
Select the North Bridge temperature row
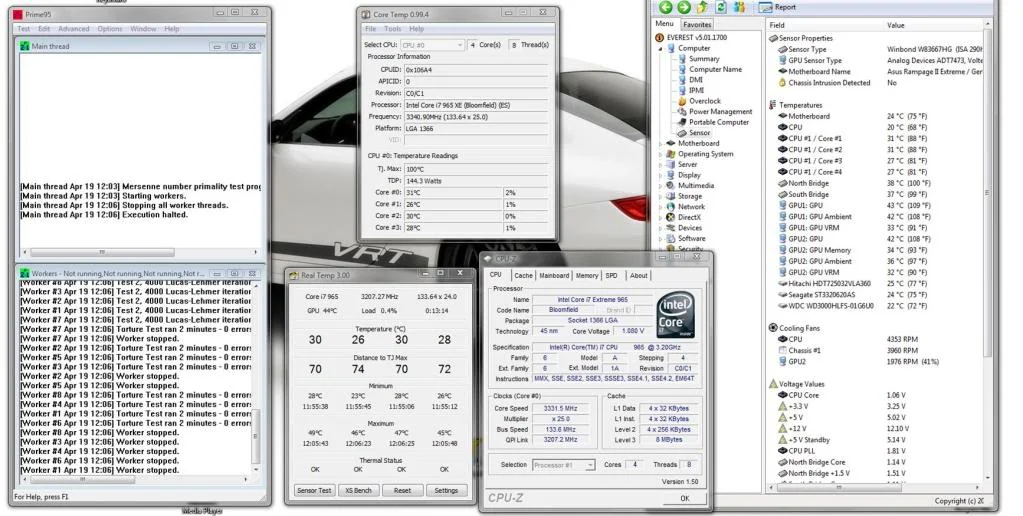[874, 183]
